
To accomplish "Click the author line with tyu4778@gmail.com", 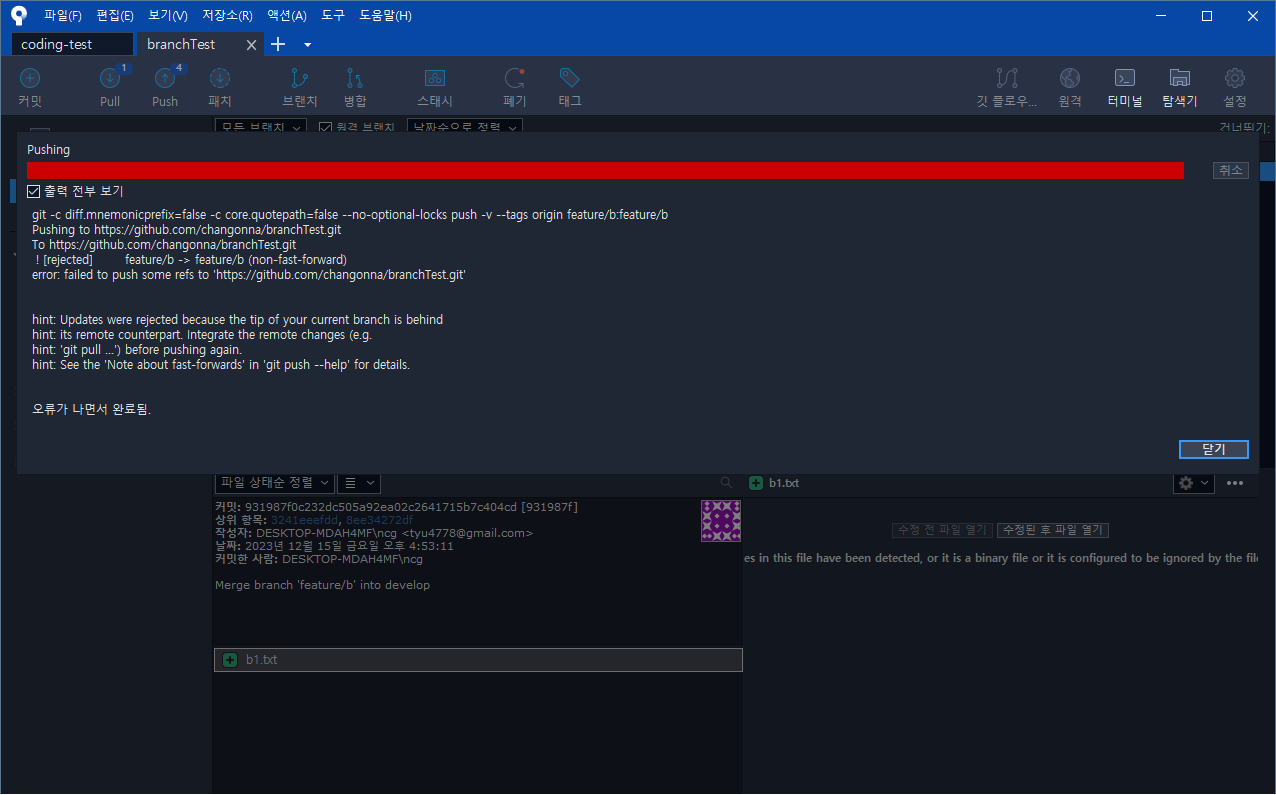I will click(374, 533).
